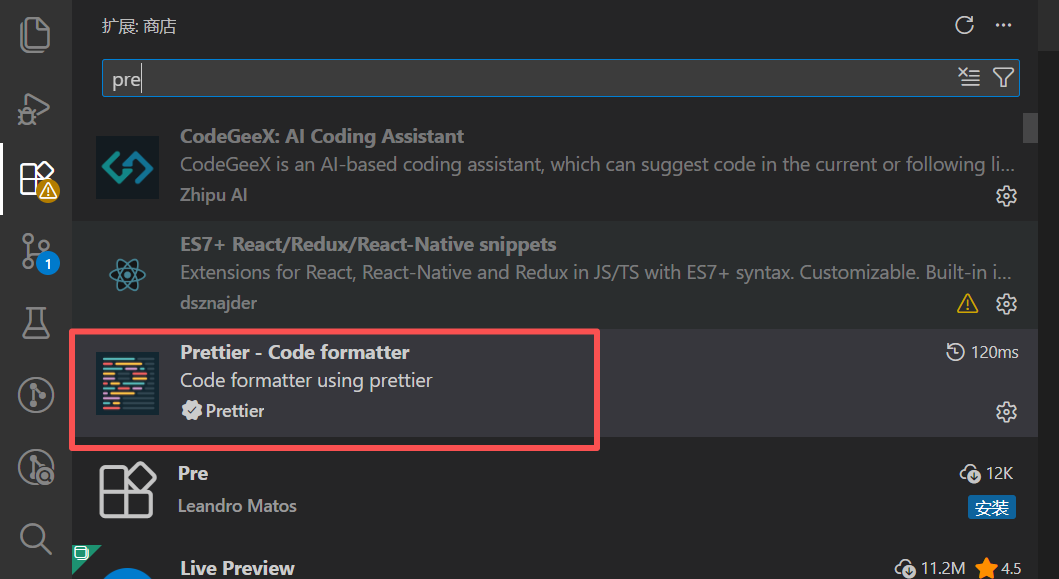Click the 4.5 star rating
The image size is (1059, 579).
(999, 568)
